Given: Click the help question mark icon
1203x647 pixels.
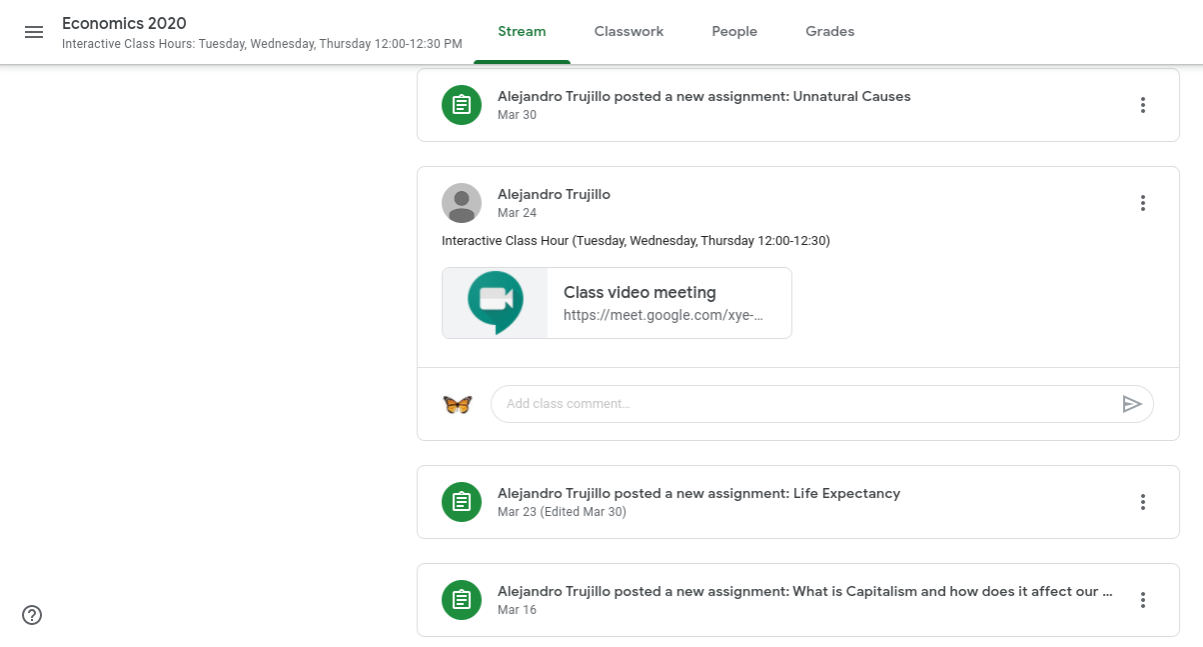Looking at the screenshot, I should pyautogui.click(x=32, y=615).
